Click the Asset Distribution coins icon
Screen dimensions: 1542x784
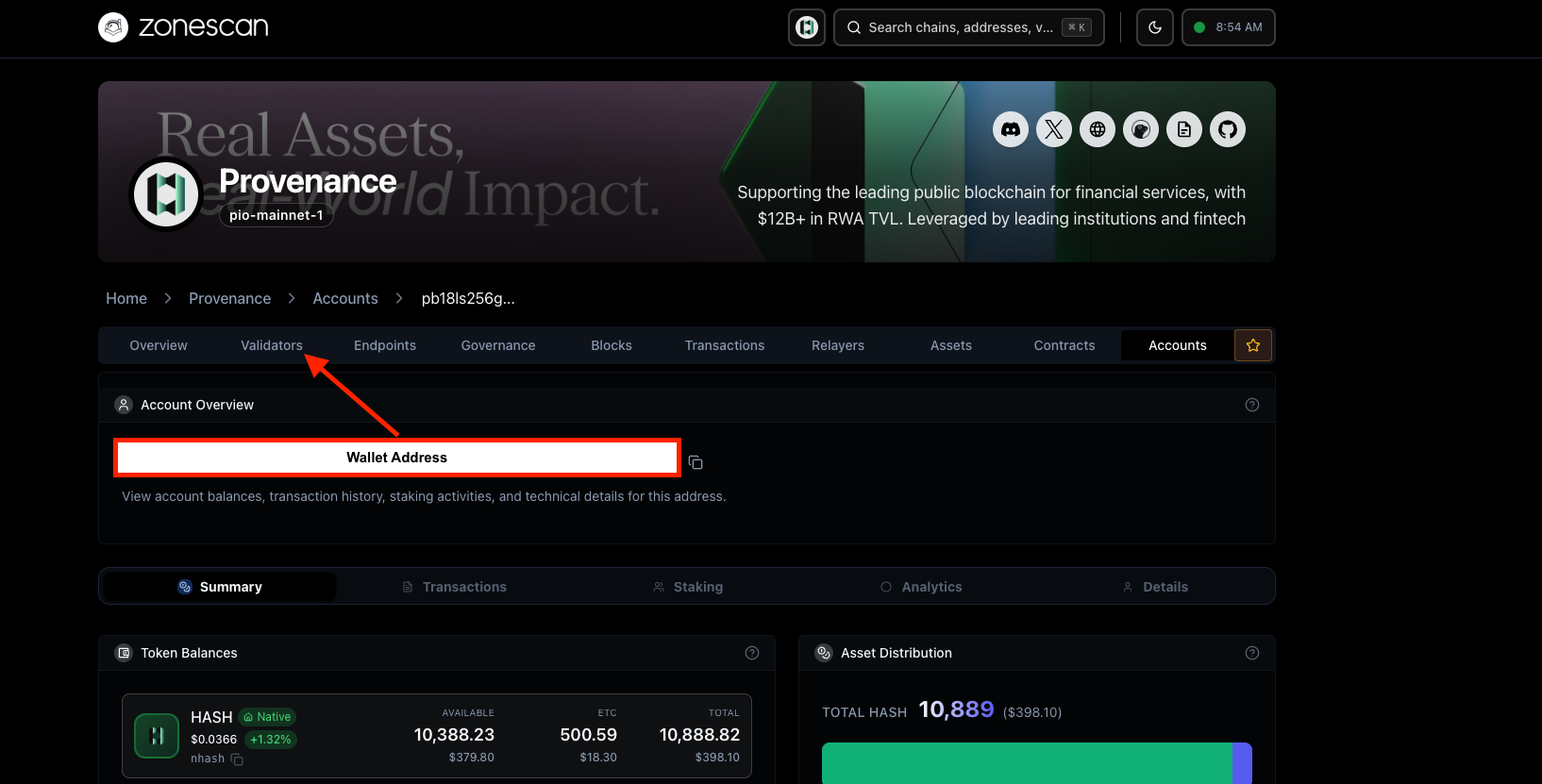824,653
